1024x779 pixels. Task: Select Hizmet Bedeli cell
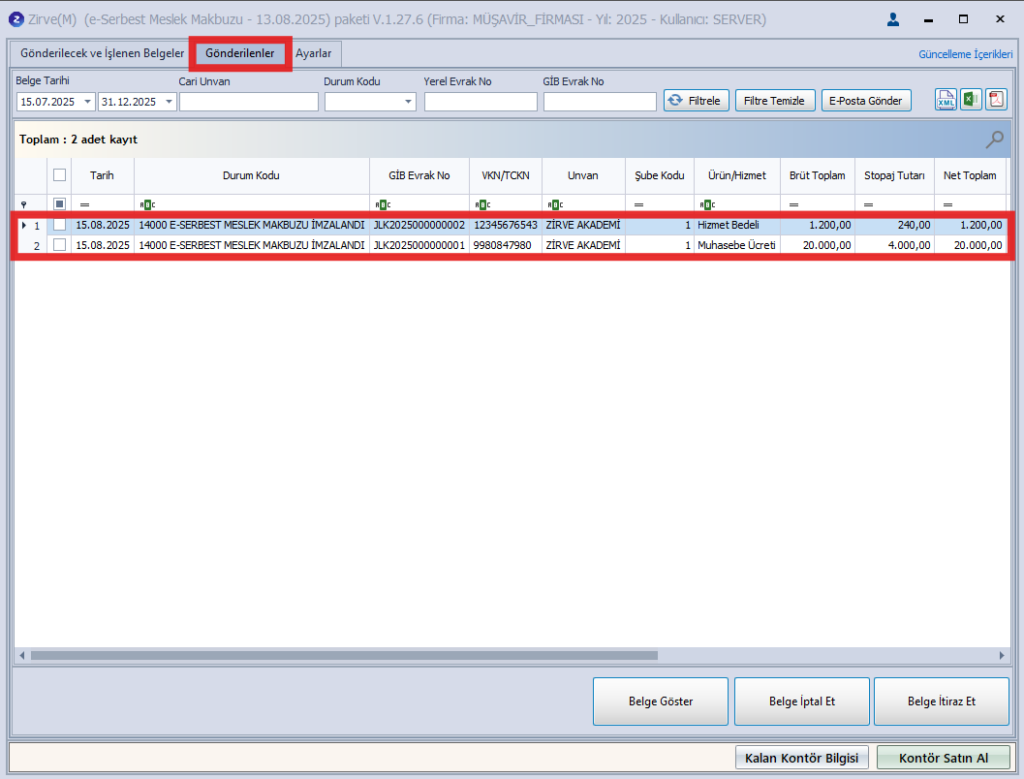point(737,225)
